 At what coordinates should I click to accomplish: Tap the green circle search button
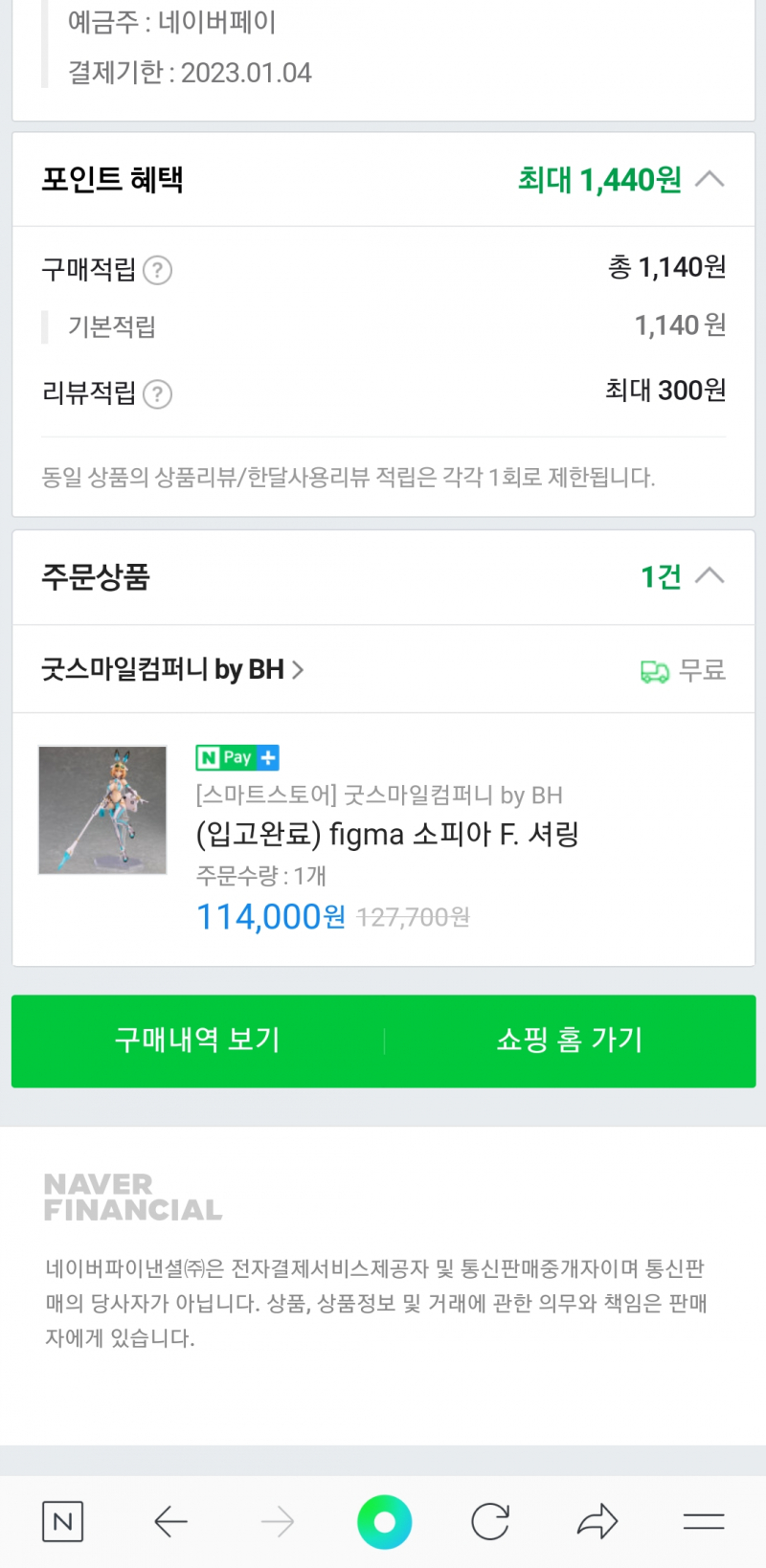point(384,1521)
